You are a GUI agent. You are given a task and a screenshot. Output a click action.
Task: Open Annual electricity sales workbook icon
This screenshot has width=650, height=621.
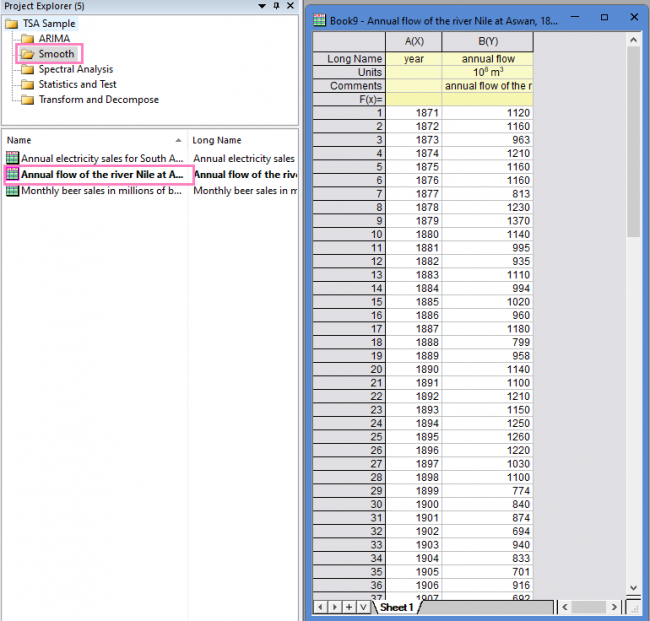click(x=12, y=158)
